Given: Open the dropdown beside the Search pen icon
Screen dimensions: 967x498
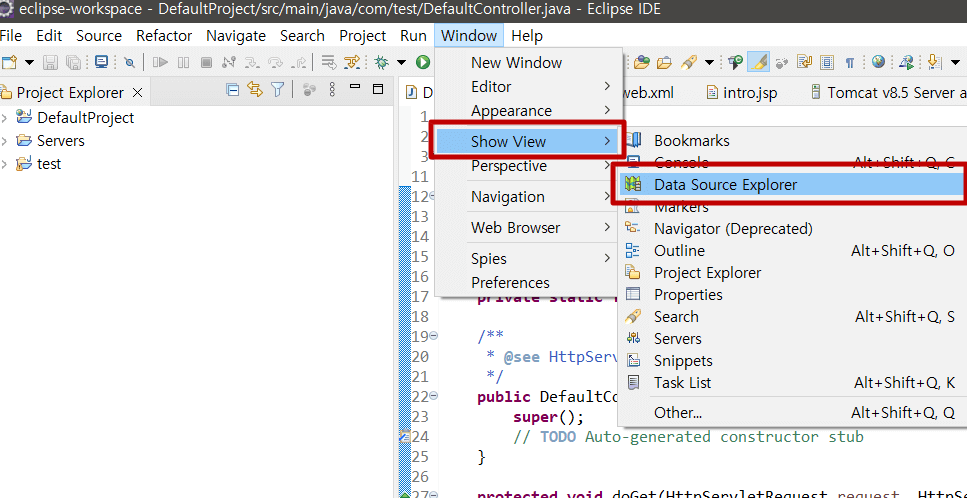Looking at the screenshot, I should (709, 62).
